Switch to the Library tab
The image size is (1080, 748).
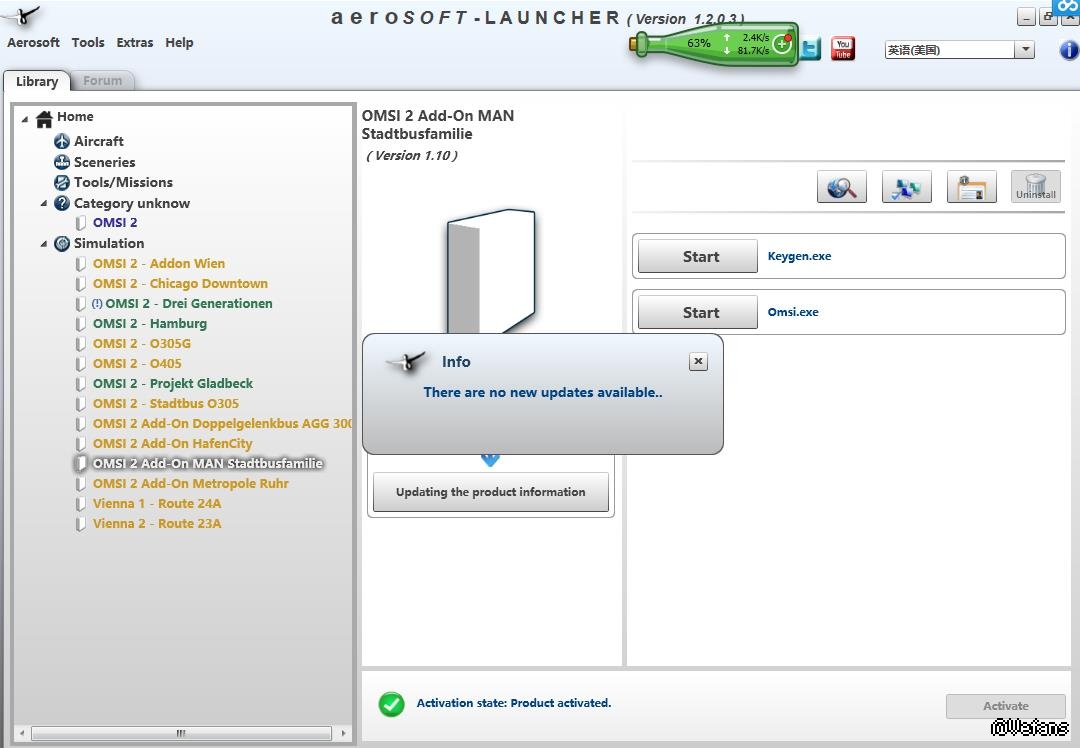click(37, 81)
